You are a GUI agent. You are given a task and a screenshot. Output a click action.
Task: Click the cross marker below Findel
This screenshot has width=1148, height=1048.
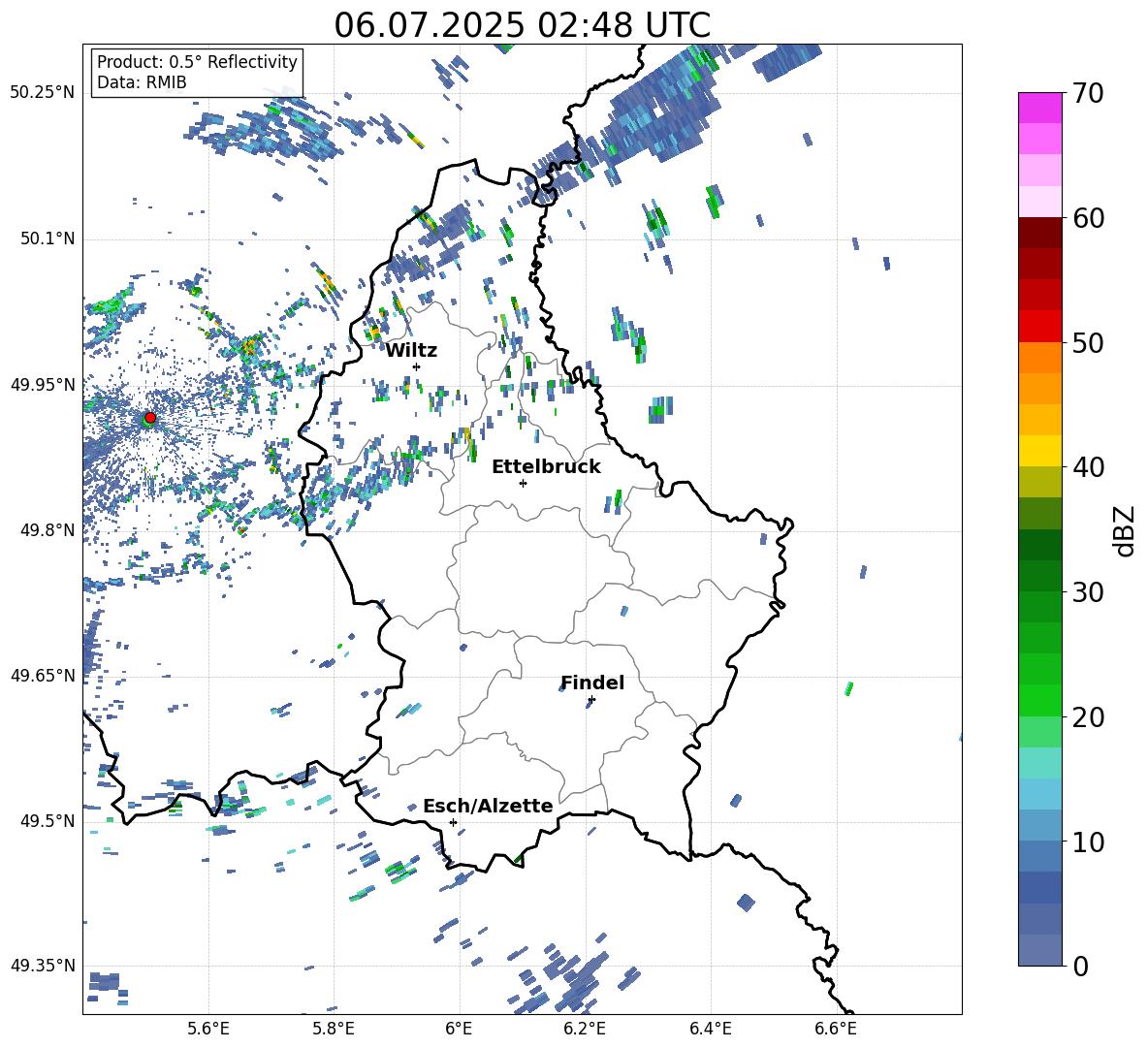tap(591, 700)
